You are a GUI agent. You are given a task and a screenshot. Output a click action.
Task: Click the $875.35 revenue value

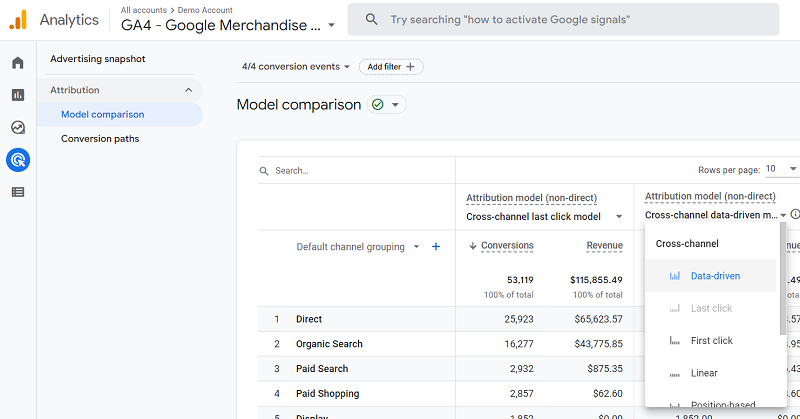[x=605, y=369]
